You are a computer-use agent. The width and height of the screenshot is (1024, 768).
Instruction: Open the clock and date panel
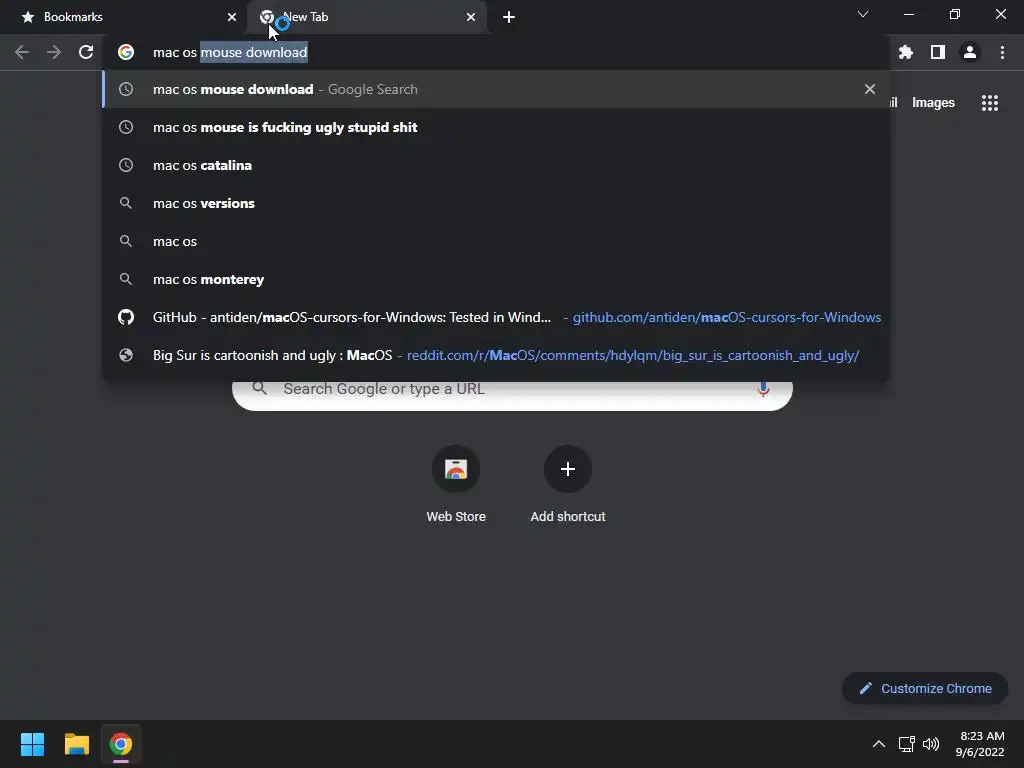pyautogui.click(x=980, y=744)
